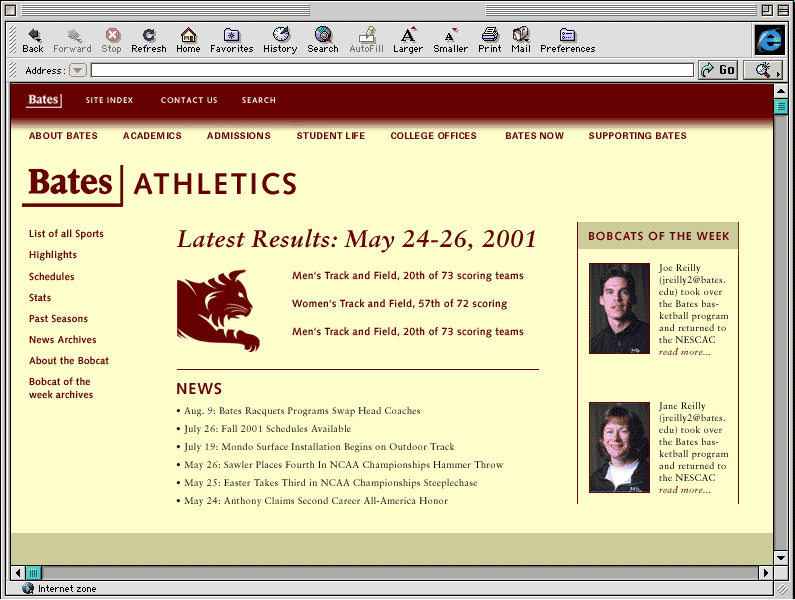Screen dimensions: 795x600
Task: Click the Forward toolbar icon
Action: pyautogui.click(x=72, y=41)
